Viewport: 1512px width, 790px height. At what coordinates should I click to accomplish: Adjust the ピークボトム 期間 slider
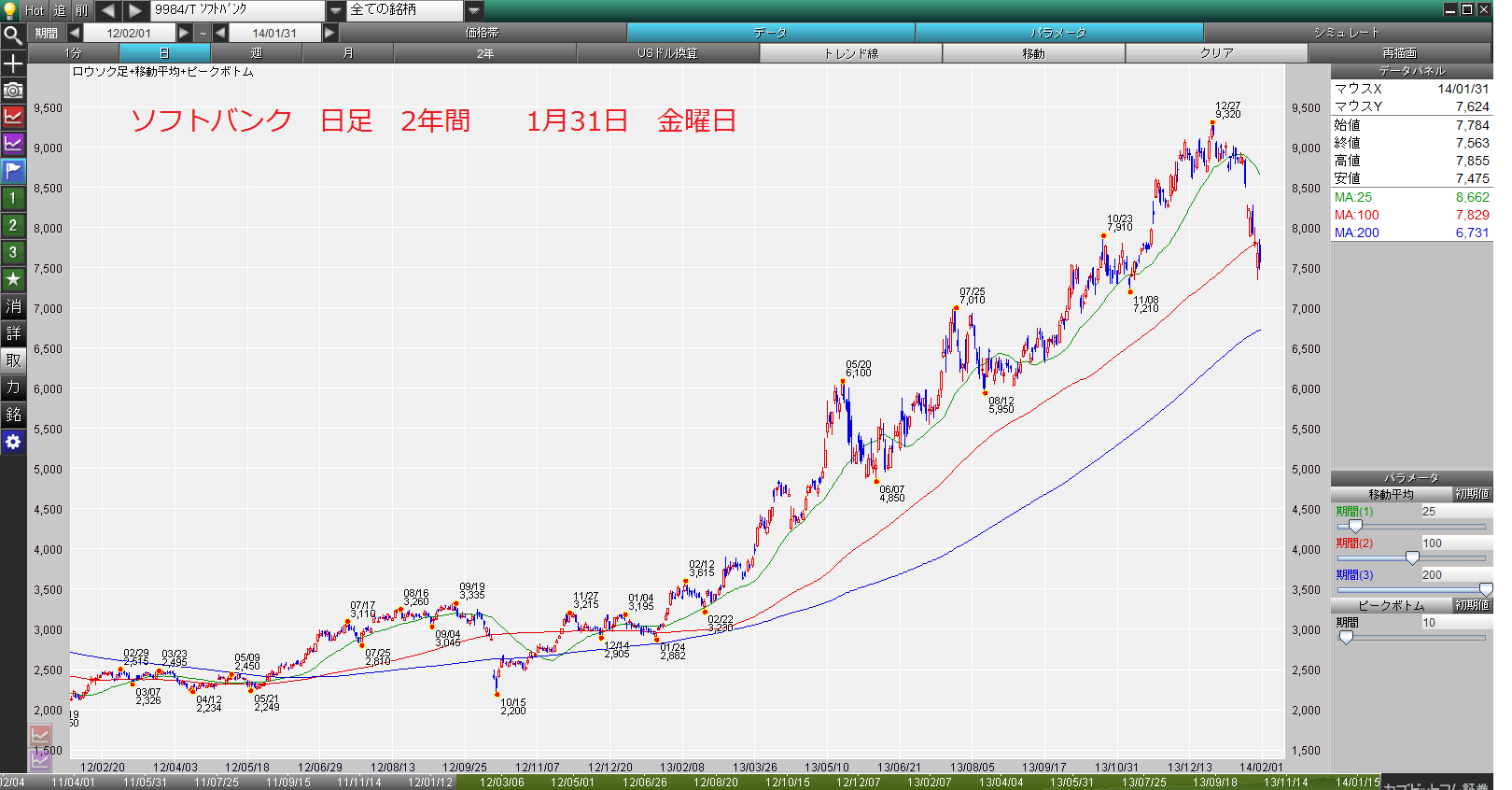1346,638
